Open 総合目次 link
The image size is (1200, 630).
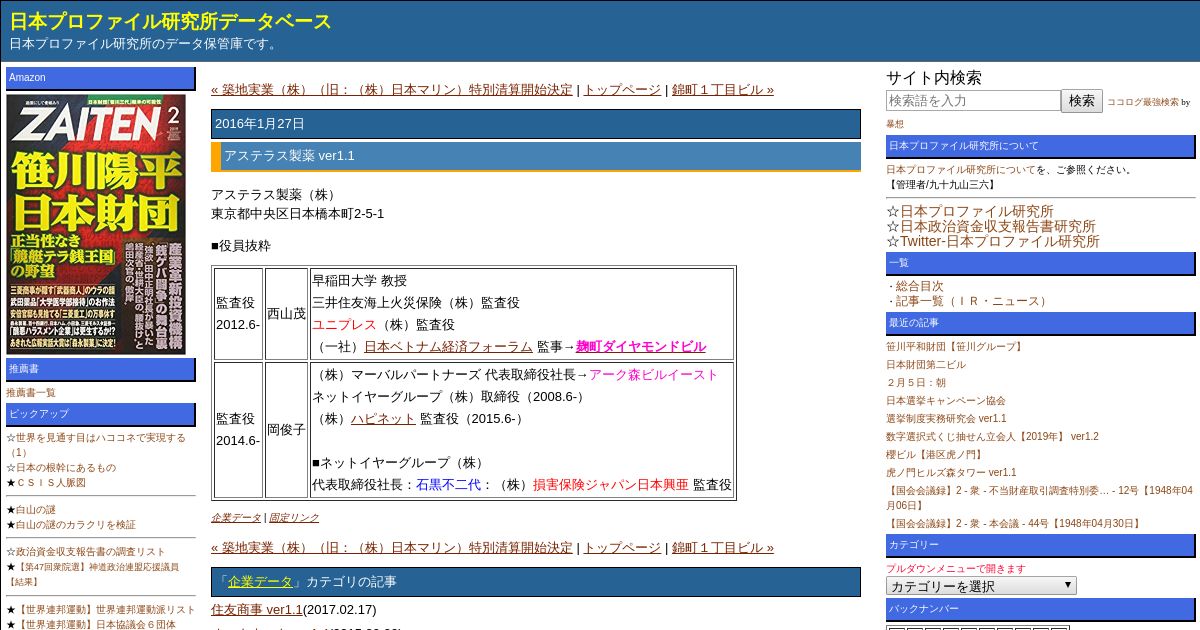pyautogui.click(x=919, y=286)
